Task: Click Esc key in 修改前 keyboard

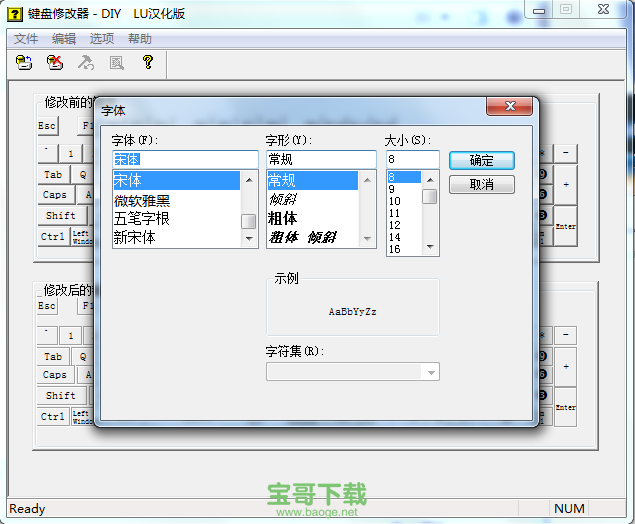Action: (47, 126)
